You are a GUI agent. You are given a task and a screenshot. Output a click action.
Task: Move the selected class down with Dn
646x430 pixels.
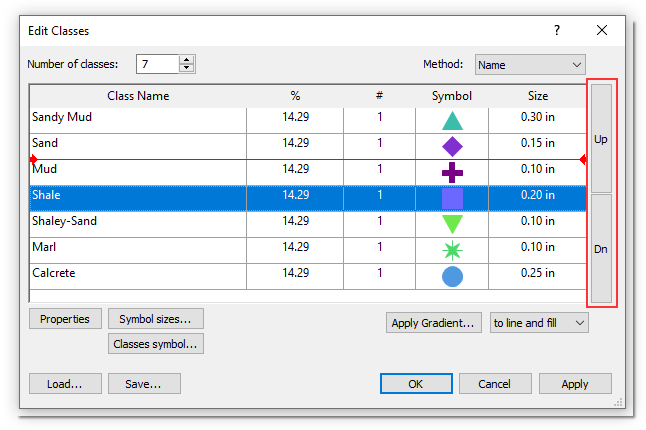[601, 249]
